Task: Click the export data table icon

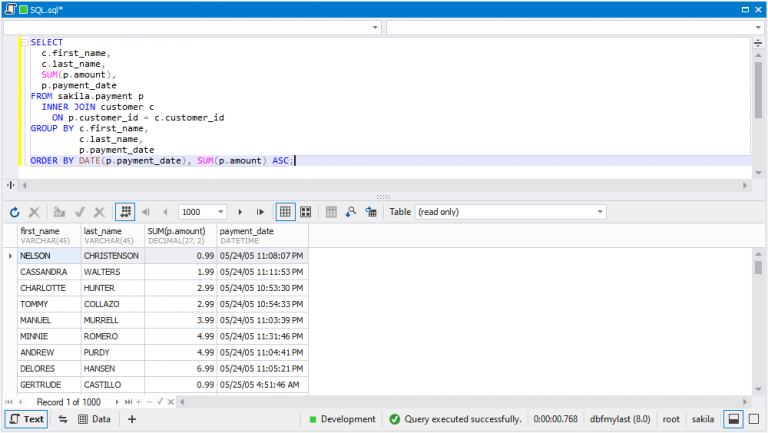Action: [371, 212]
